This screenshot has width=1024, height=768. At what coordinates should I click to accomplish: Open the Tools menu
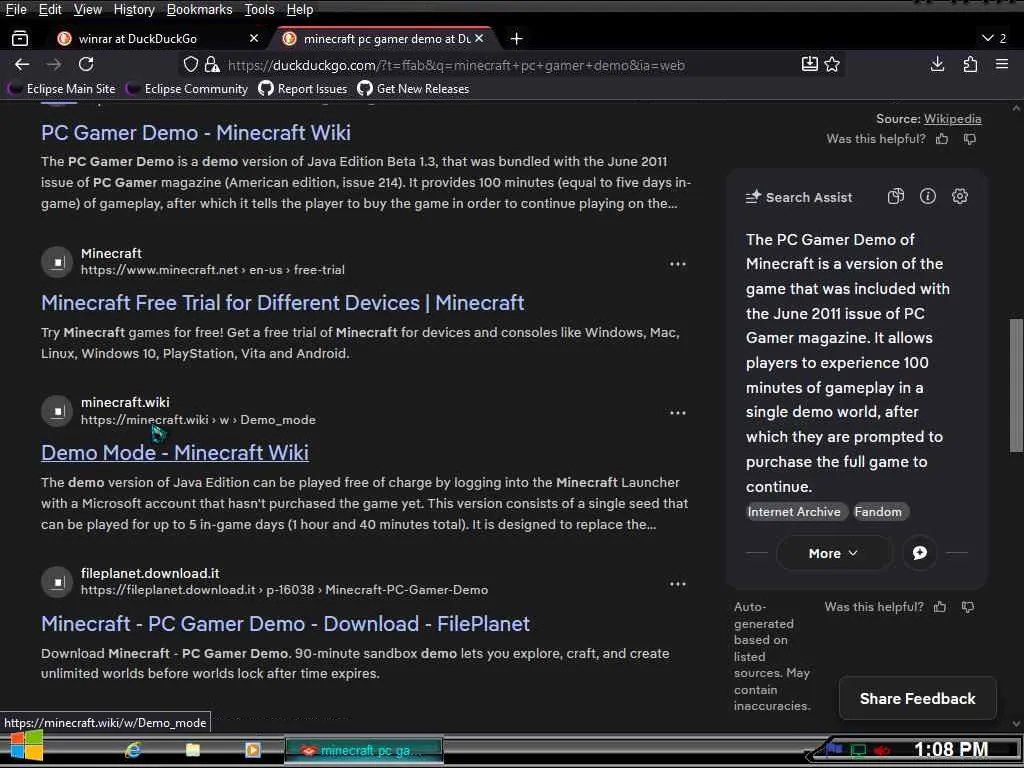click(259, 9)
